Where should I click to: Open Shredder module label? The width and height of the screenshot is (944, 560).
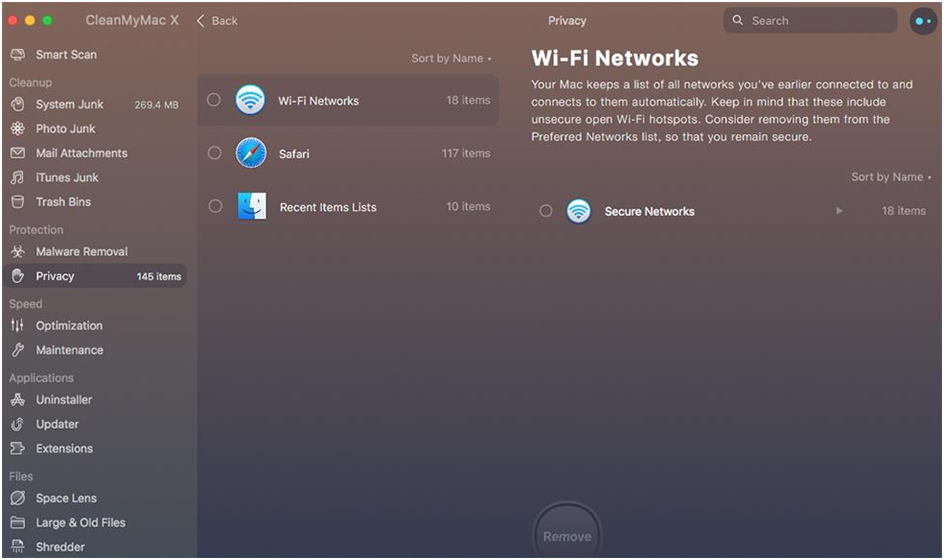point(60,547)
